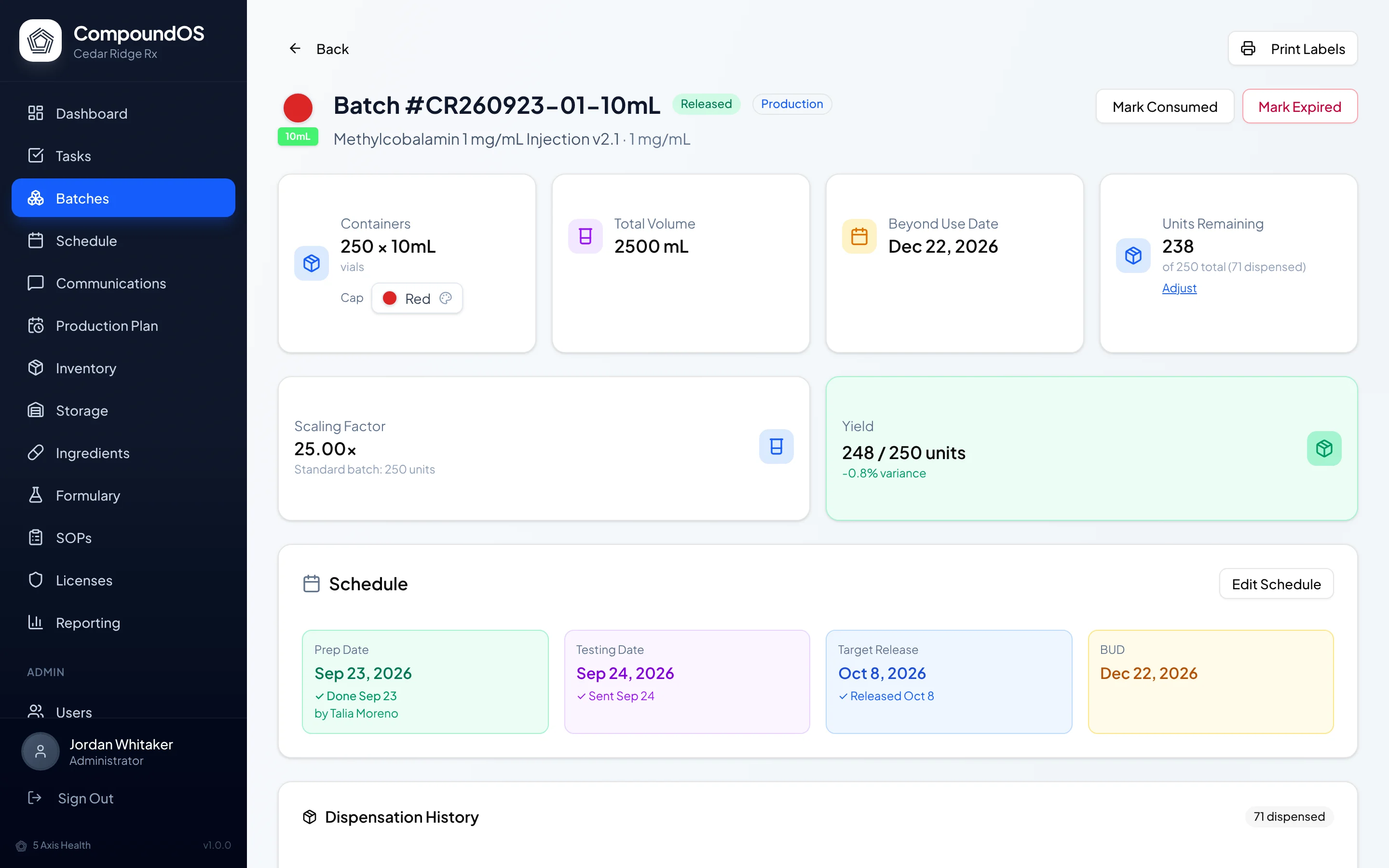Click Mark Expired button
The height and width of the screenshot is (868, 1389).
click(1299, 107)
